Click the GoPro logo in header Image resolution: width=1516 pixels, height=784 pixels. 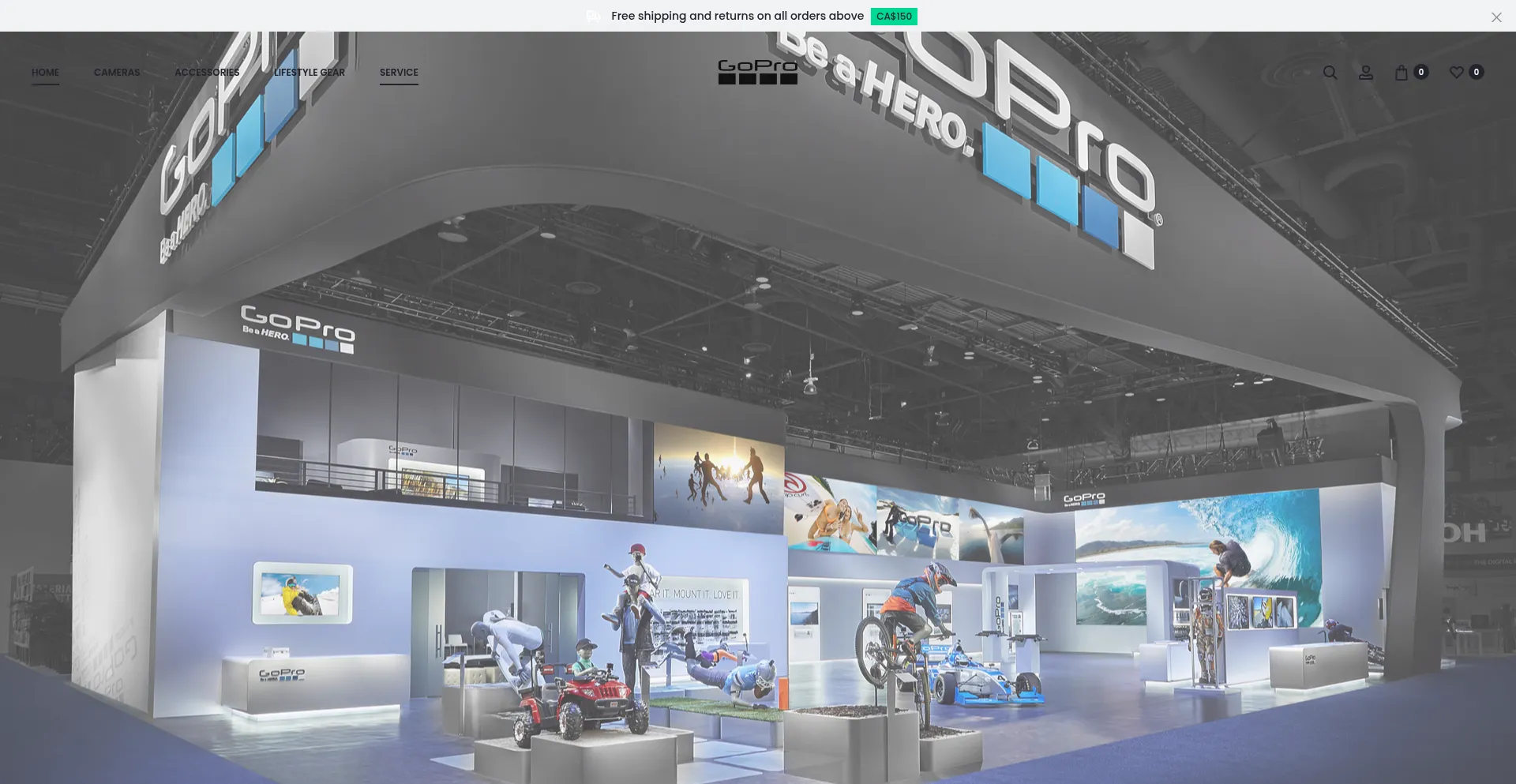[x=757, y=72]
